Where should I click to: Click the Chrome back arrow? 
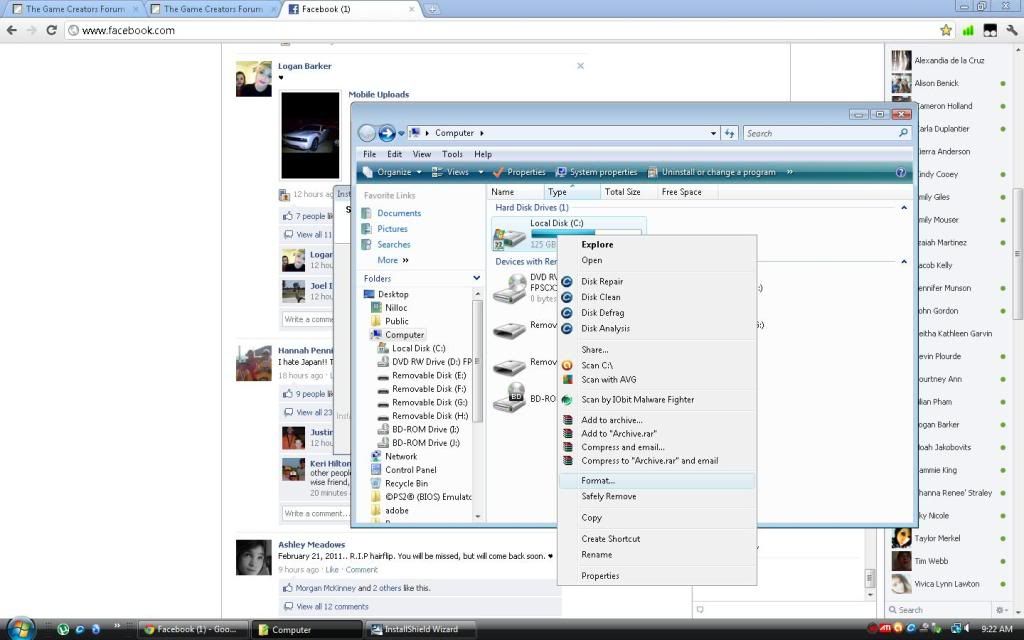[12, 30]
